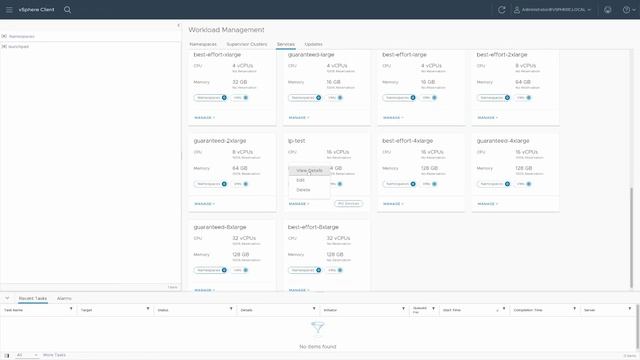Open the All tasks filter dropdown
Image resolution: width=640 pixels, height=360 pixels.
[x=27, y=355]
